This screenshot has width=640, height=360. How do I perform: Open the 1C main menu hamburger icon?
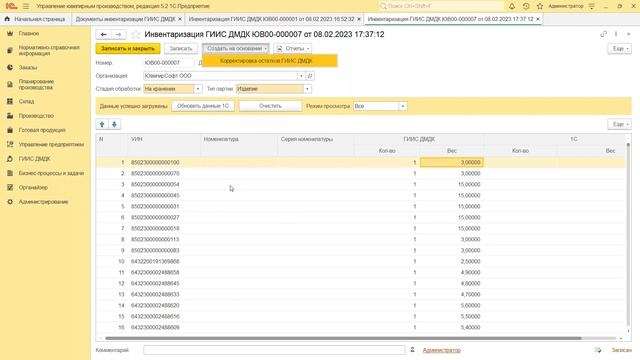[x=26, y=6]
